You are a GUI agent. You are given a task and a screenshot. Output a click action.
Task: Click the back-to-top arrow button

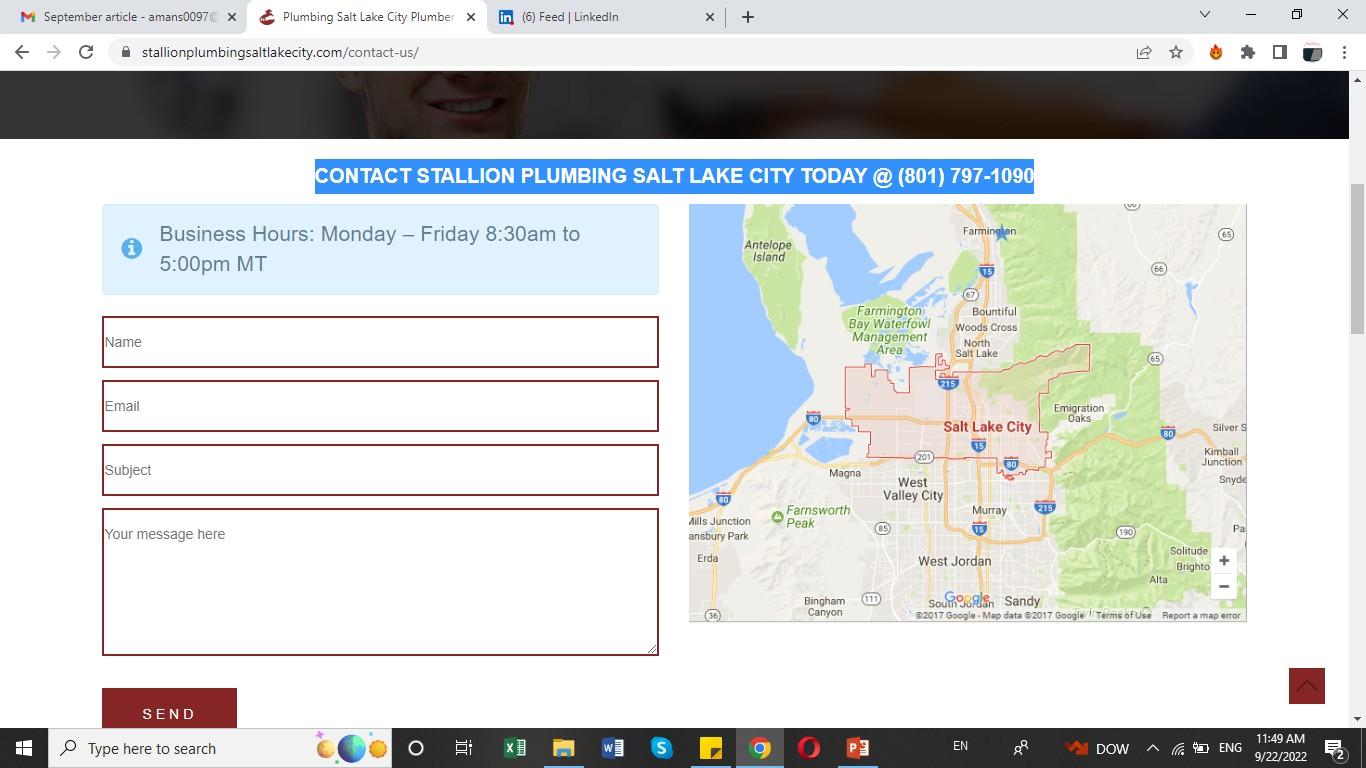[x=1307, y=686]
